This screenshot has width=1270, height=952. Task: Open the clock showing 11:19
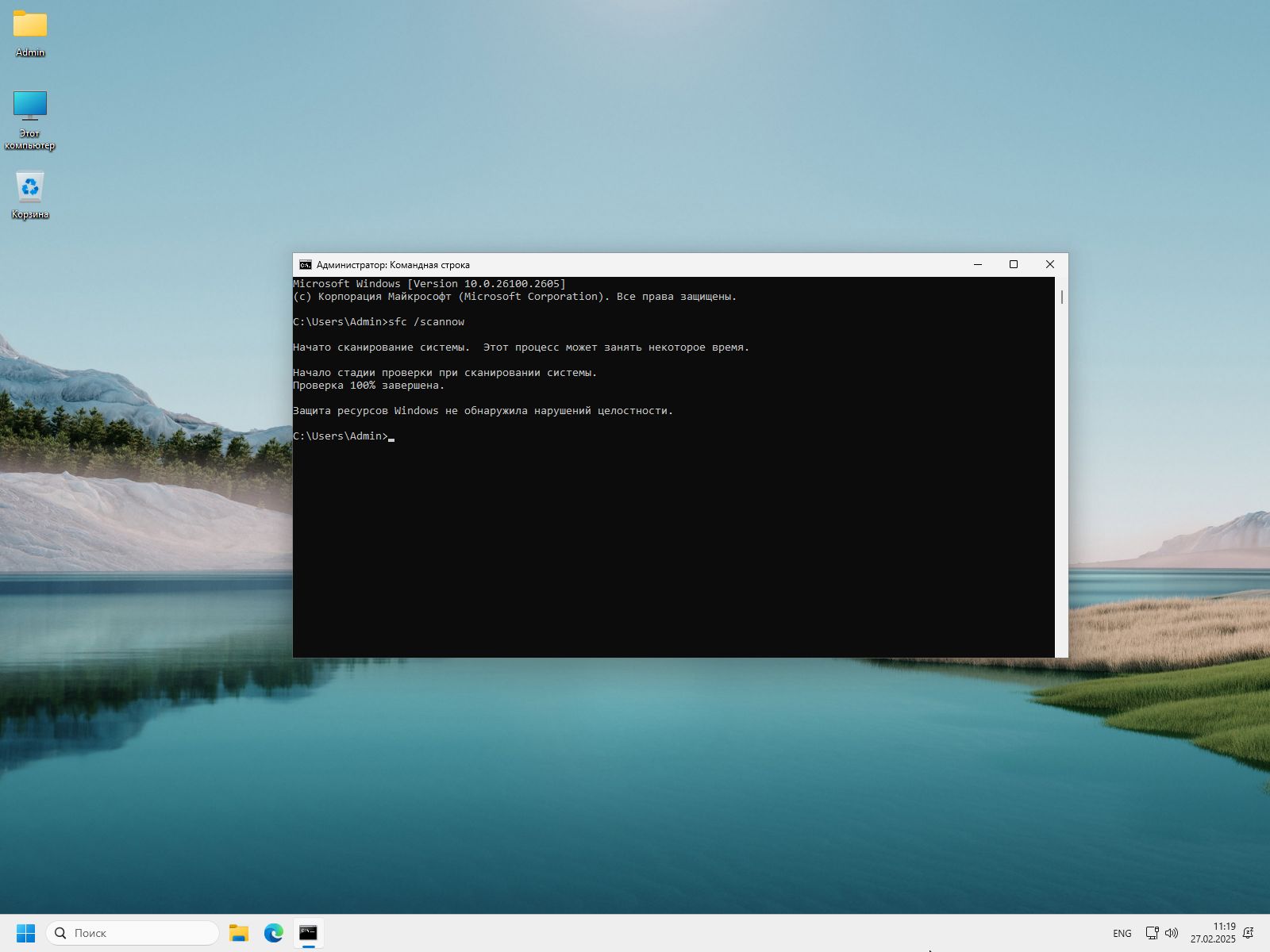click(x=1213, y=933)
